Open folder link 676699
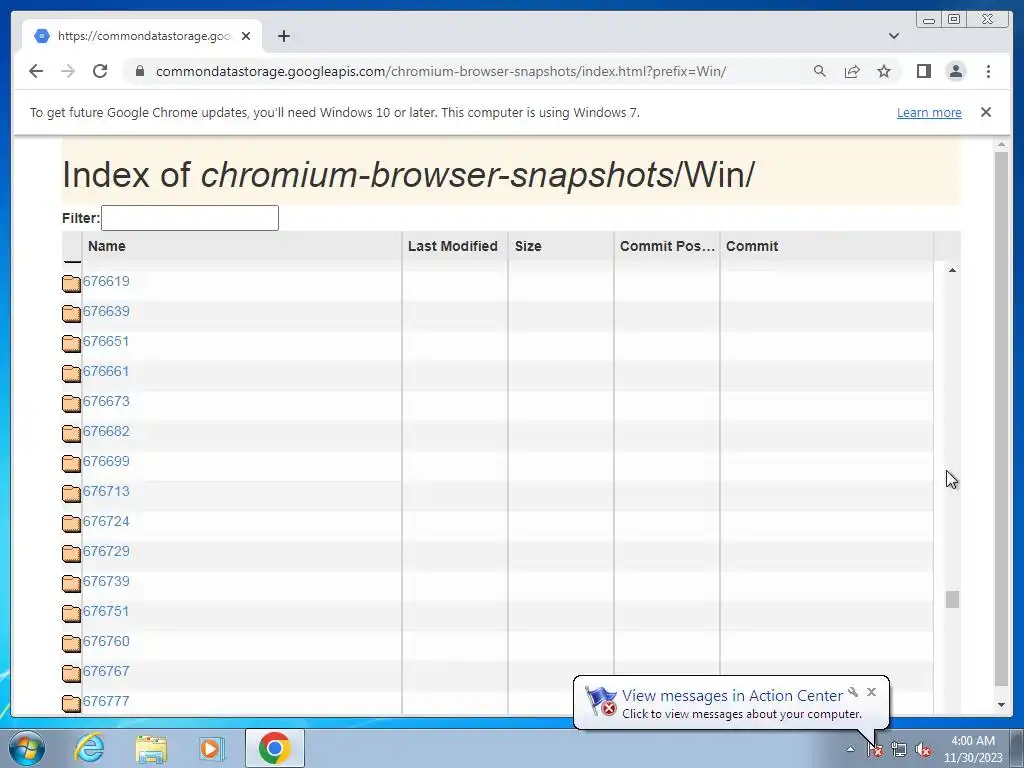The image size is (1024, 768). tap(106, 462)
